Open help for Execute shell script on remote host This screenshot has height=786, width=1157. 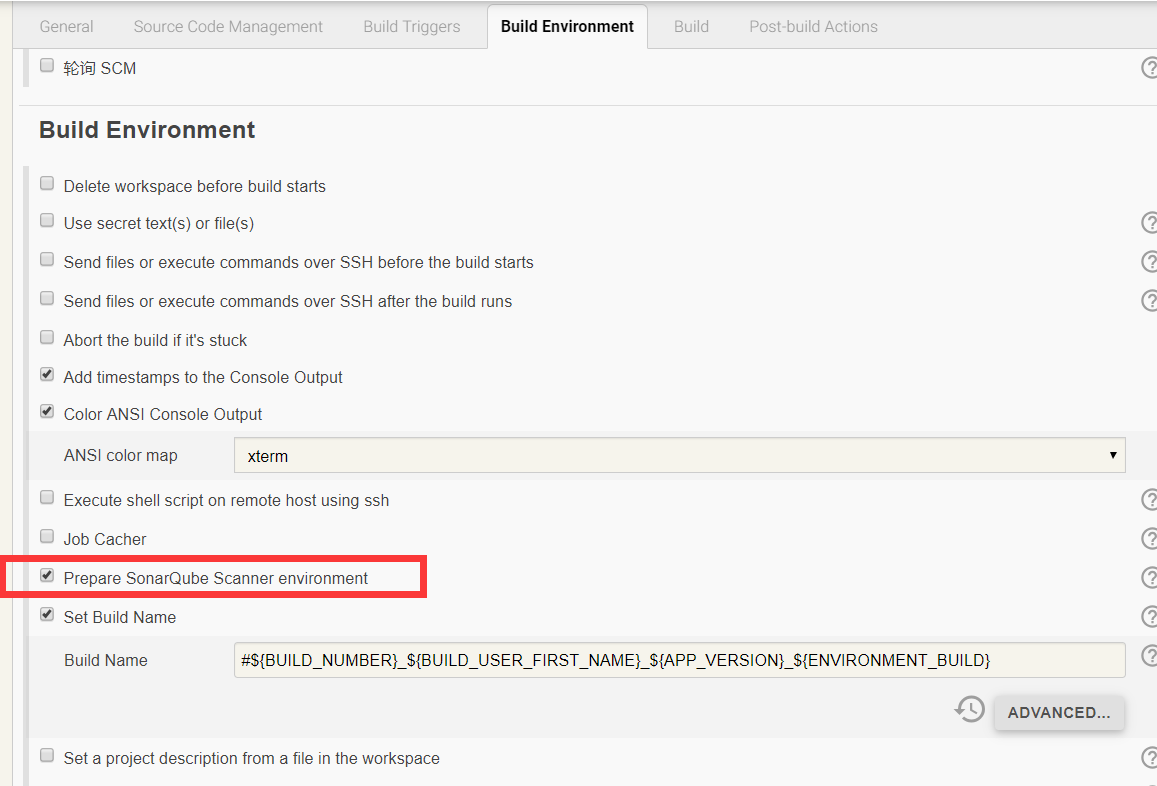(x=1150, y=500)
